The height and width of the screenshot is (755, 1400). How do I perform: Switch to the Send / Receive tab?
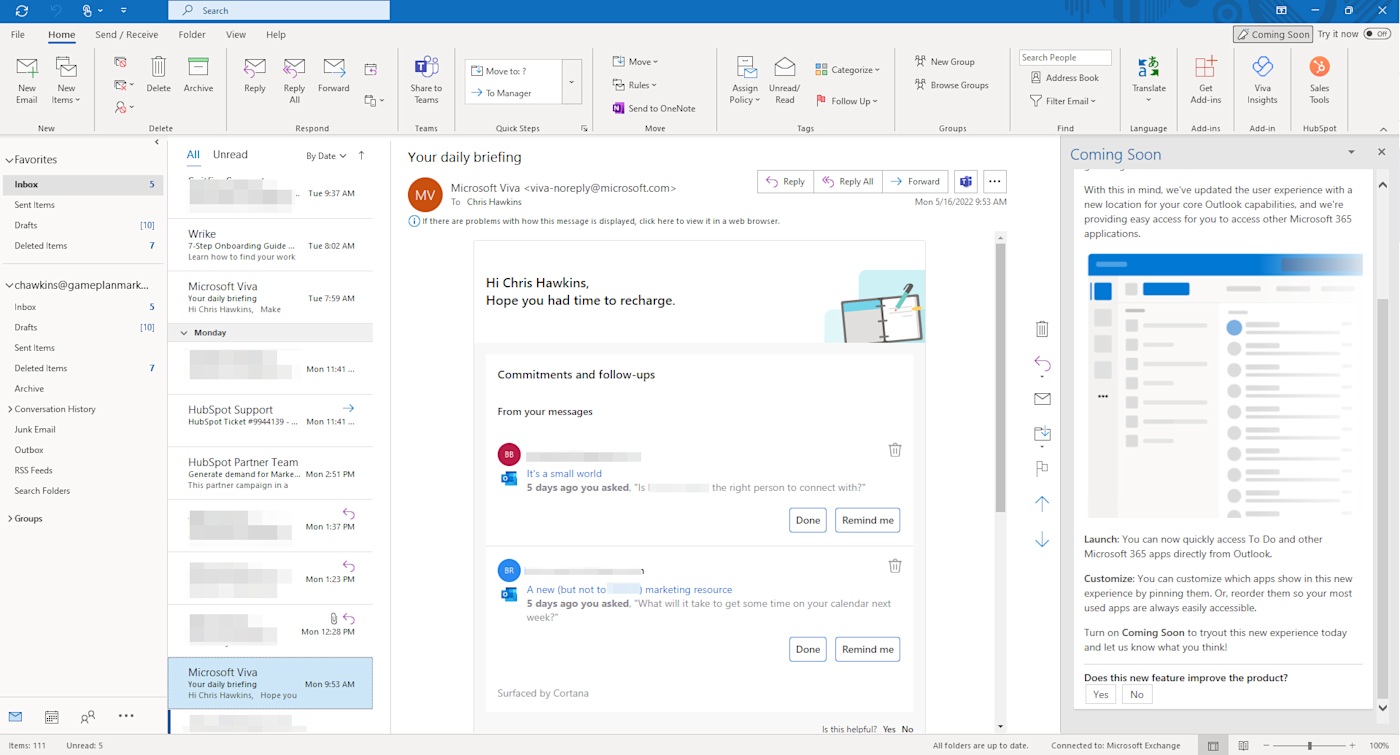127,35
